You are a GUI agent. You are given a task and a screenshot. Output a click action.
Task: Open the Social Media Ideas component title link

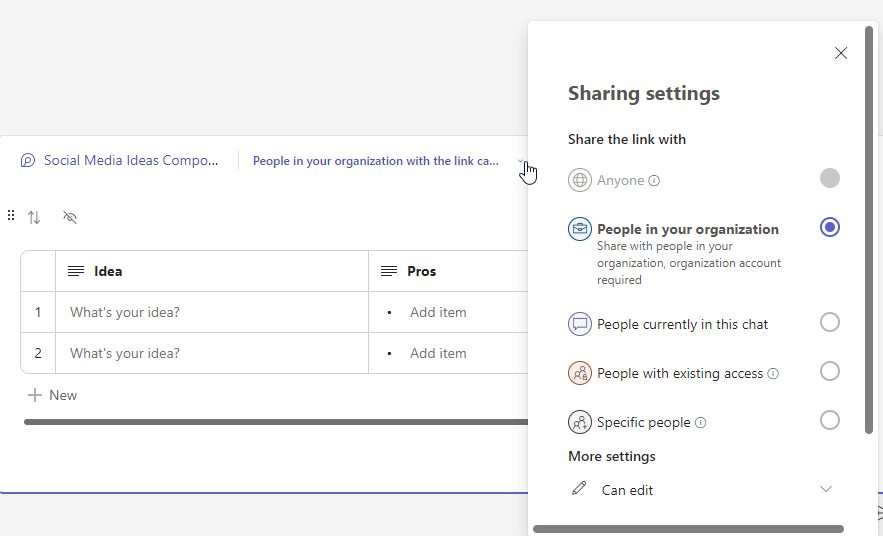pyautogui.click(x=130, y=161)
